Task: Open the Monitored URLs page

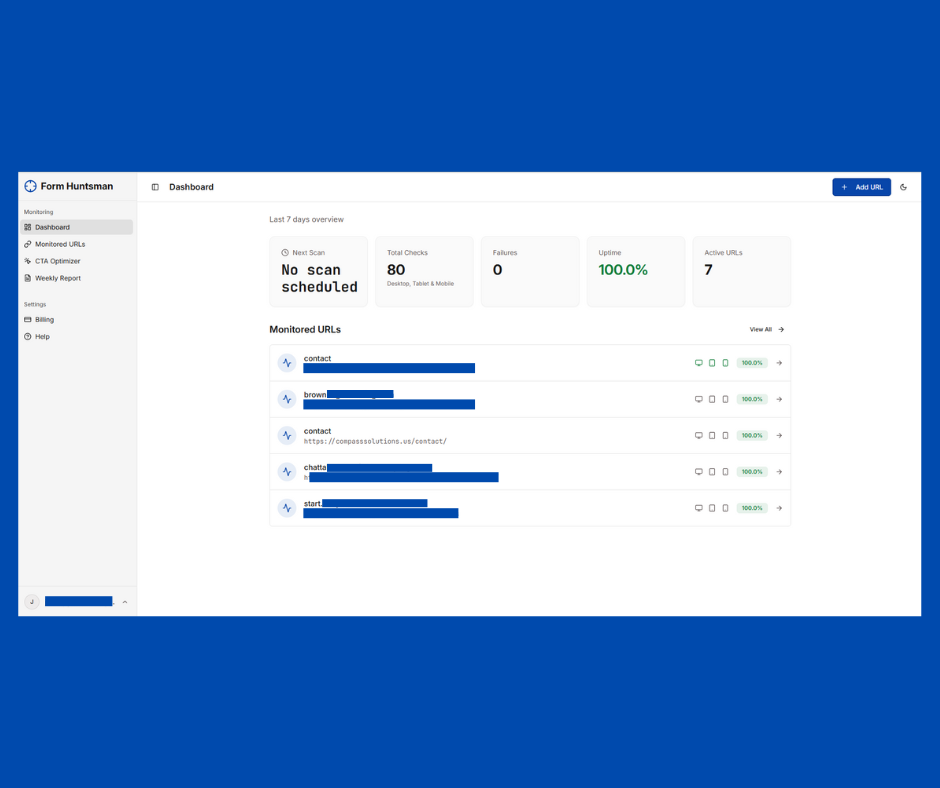Action: [x=61, y=244]
